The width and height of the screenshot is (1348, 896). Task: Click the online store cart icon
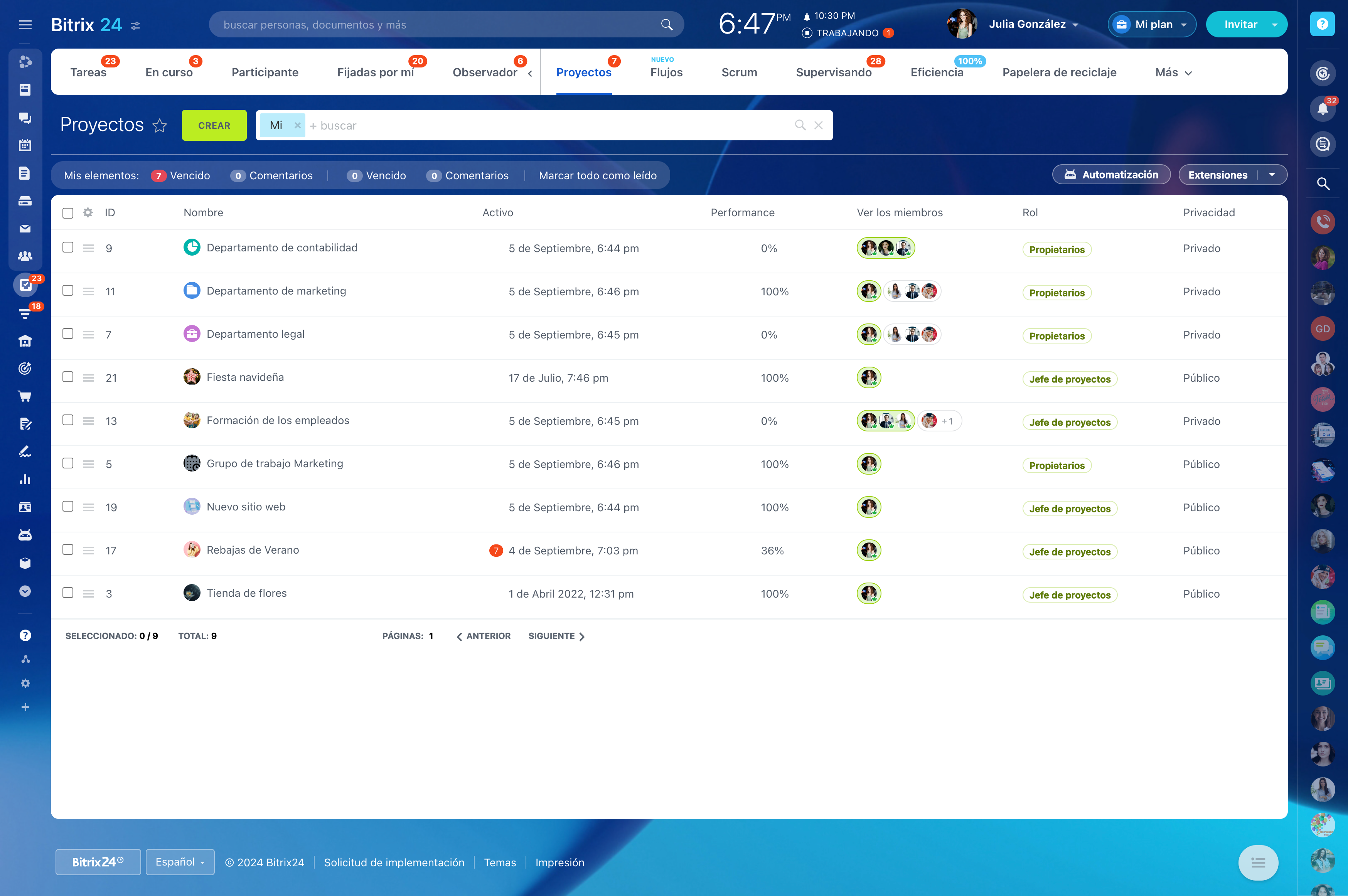coord(25,396)
